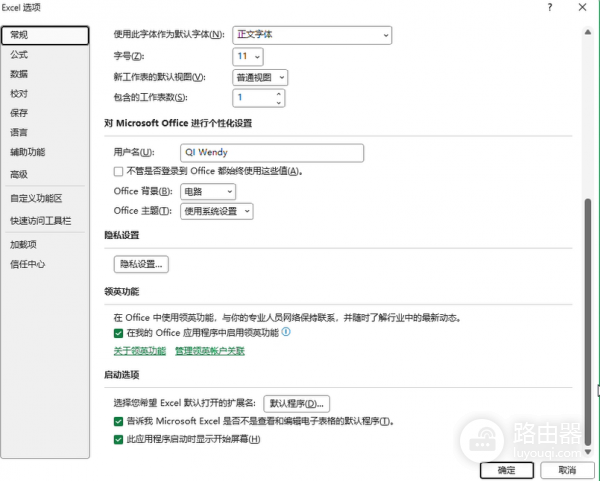This screenshot has width=600, height=481.
Task: Go to the 信任中心 category
Action: click(x=28, y=264)
